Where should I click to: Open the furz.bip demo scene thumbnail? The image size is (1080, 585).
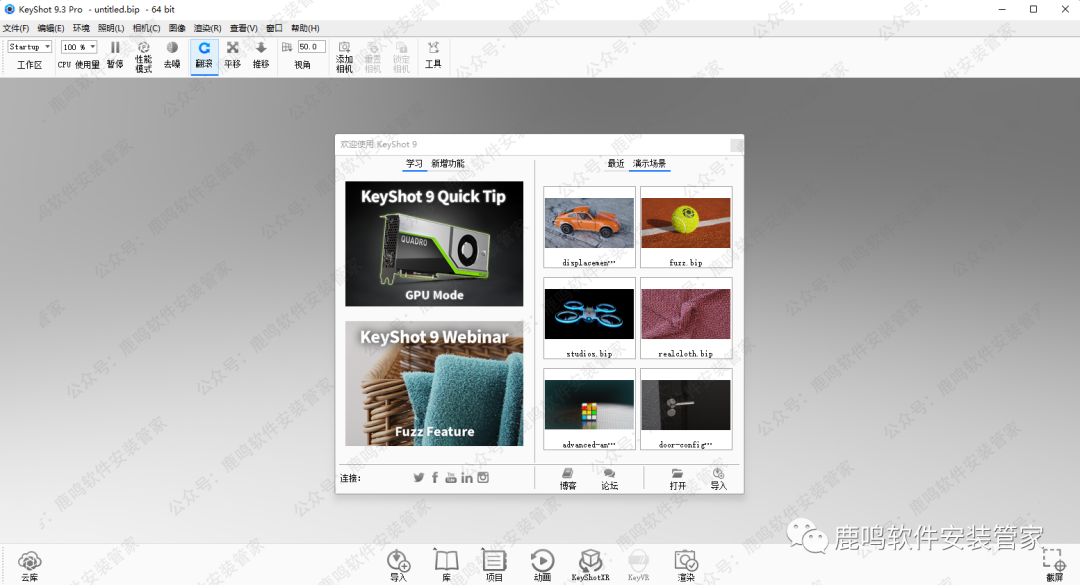pyautogui.click(x=686, y=228)
